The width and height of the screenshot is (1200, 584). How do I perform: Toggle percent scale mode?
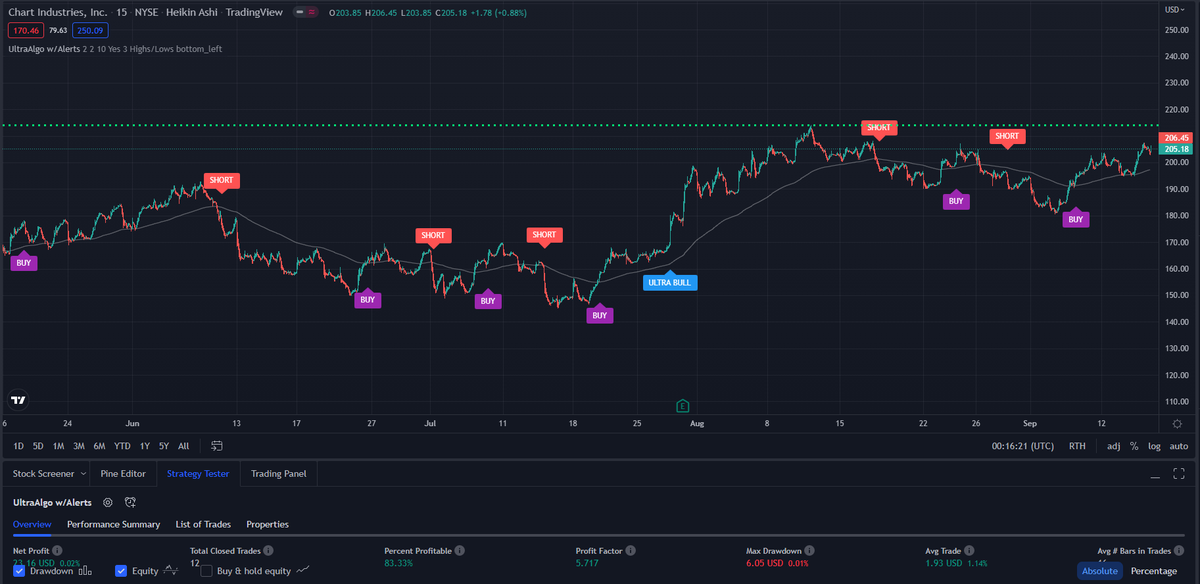[x=1134, y=446]
